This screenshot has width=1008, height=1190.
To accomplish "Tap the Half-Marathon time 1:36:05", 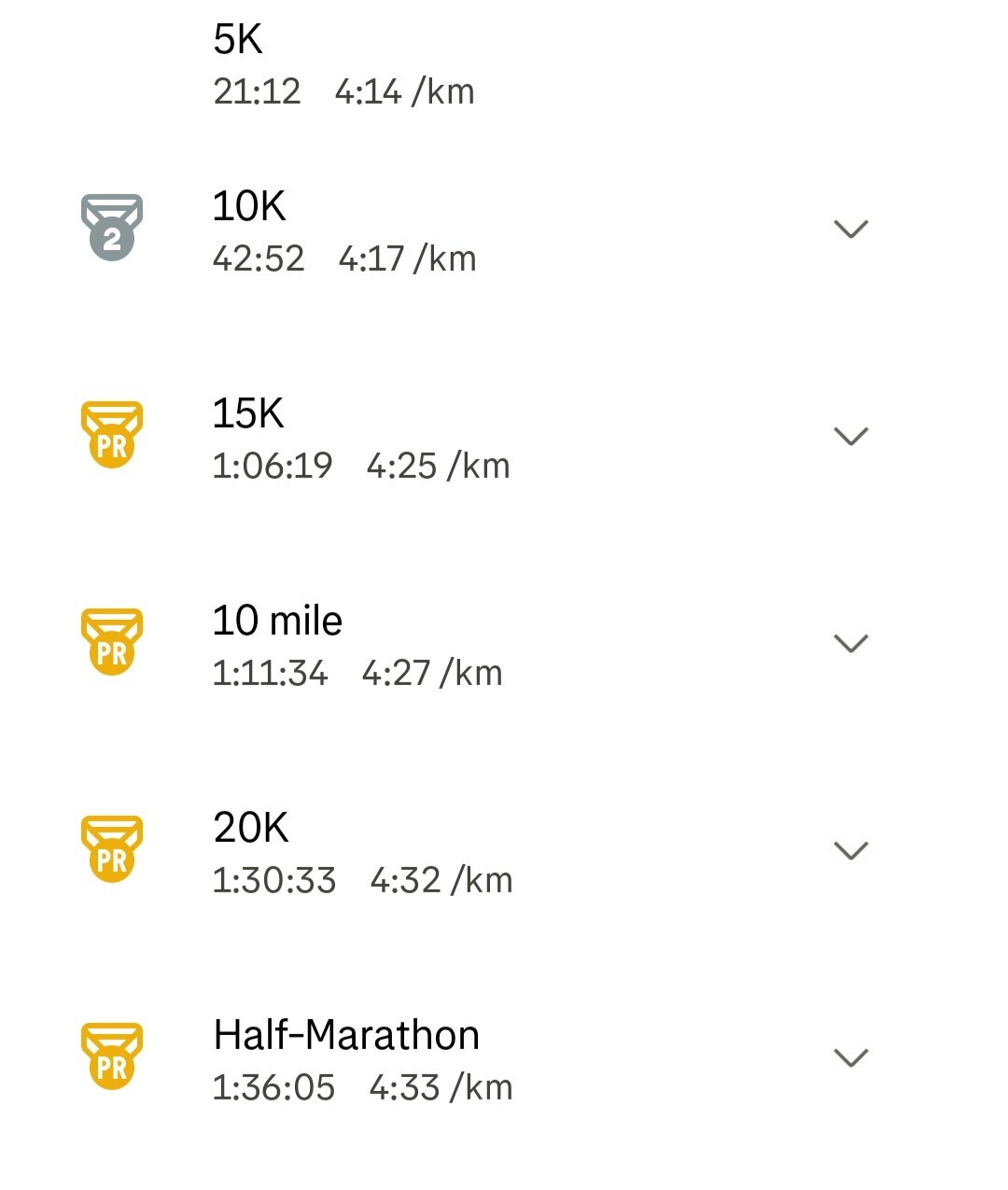I will pyautogui.click(x=273, y=1087).
